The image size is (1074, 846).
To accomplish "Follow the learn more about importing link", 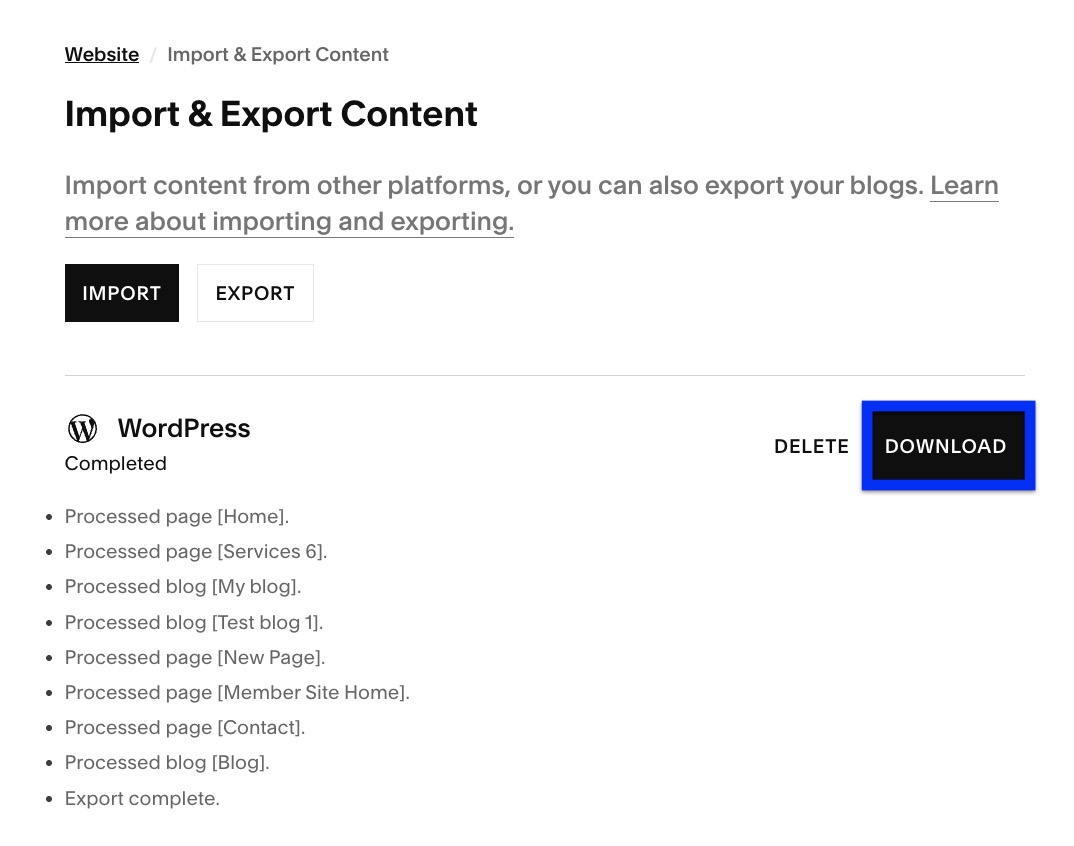I will click(x=532, y=203).
